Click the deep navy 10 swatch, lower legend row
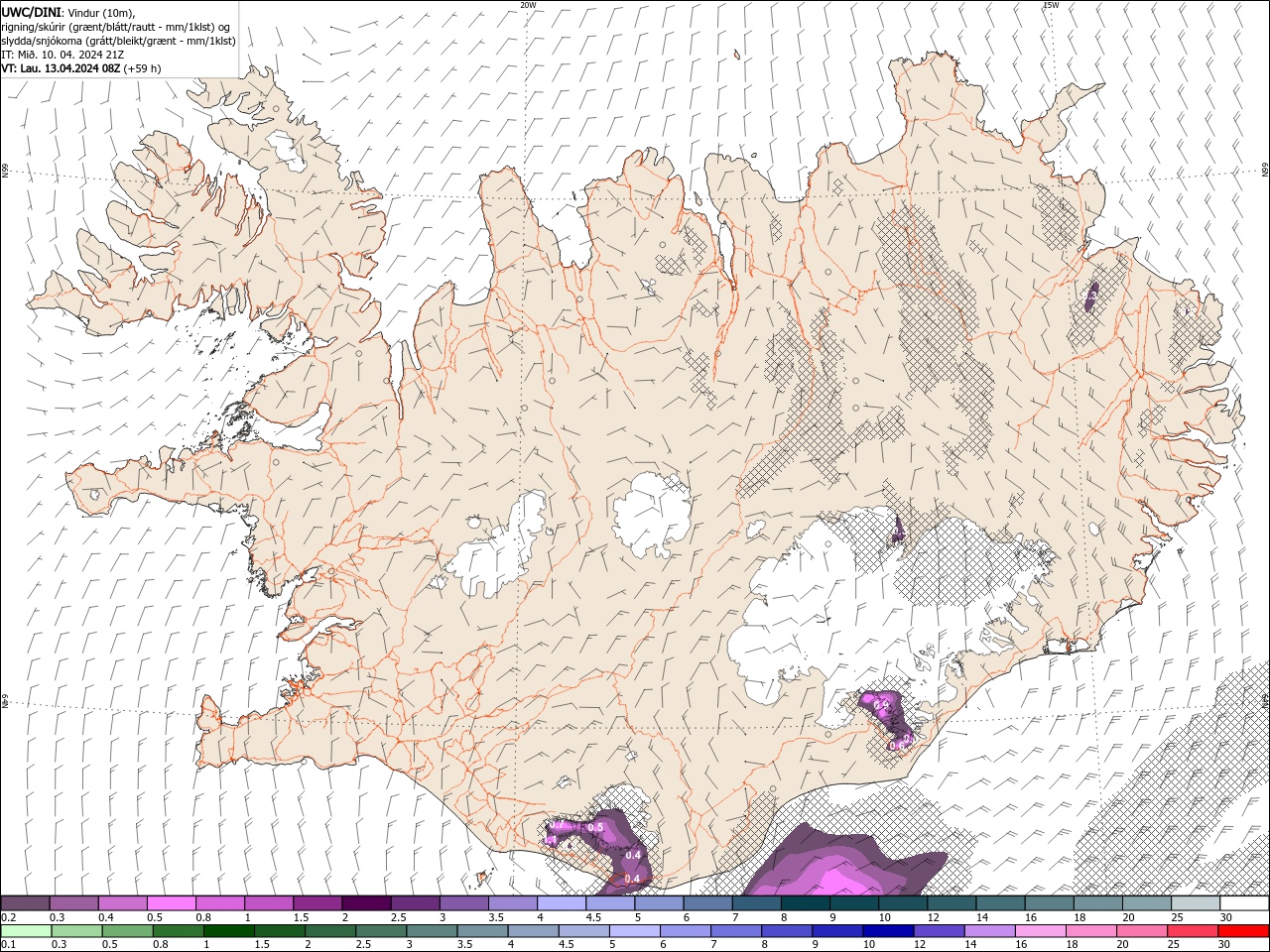1270x952 pixels. 888,931
